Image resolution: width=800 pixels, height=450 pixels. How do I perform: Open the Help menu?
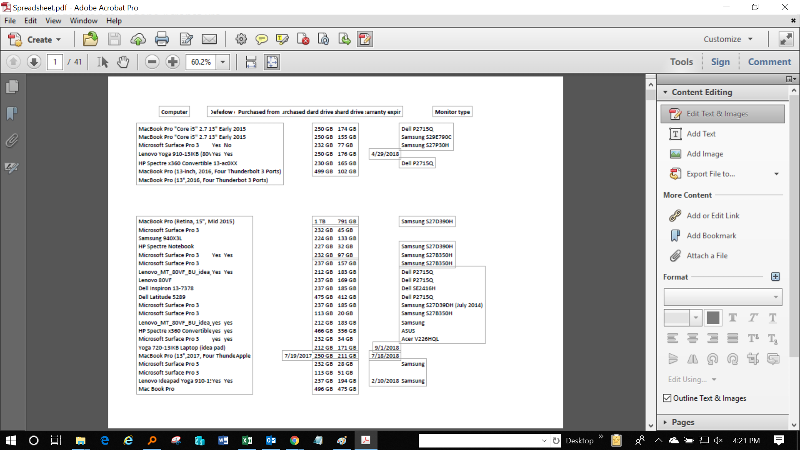point(114,21)
